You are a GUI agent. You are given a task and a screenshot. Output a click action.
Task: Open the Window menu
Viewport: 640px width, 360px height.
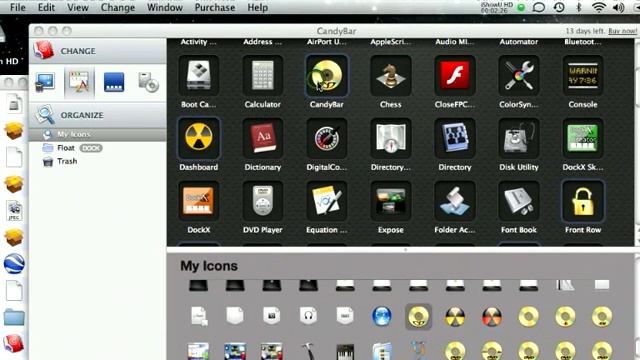pos(164,7)
